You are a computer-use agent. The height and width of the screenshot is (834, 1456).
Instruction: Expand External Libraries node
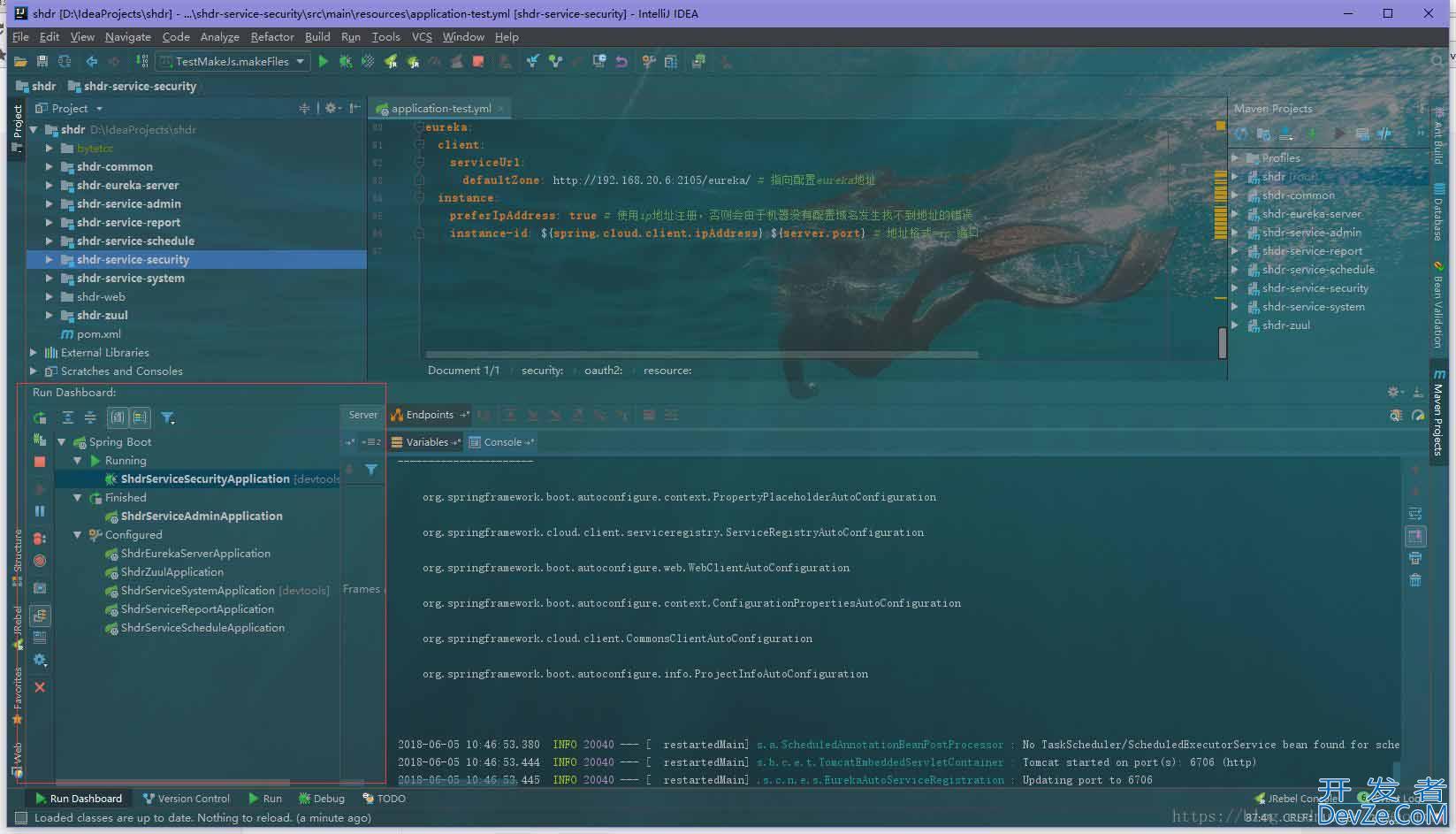click(34, 353)
